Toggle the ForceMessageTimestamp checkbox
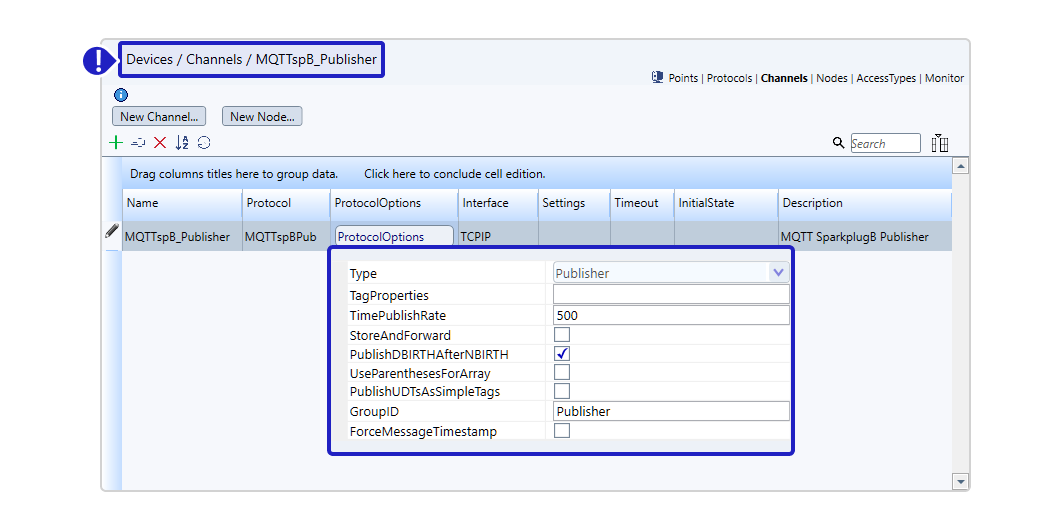Viewport: 1049px width, 530px height. pyautogui.click(x=562, y=430)
